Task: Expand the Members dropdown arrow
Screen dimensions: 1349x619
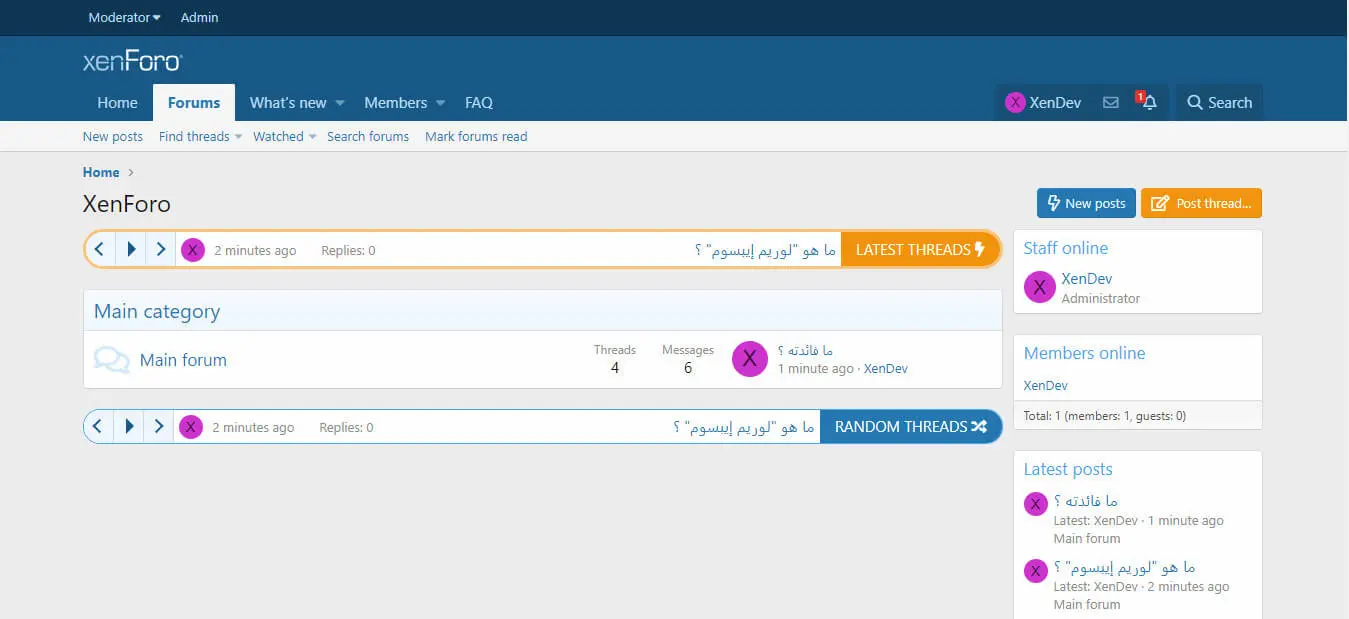Action: click(440, 103)
